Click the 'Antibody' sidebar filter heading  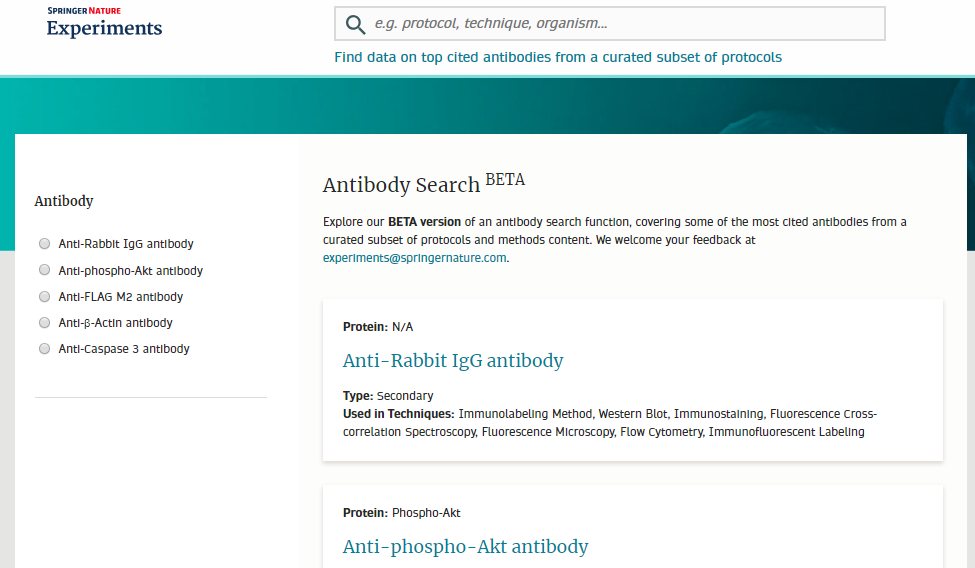pos(64,201)
